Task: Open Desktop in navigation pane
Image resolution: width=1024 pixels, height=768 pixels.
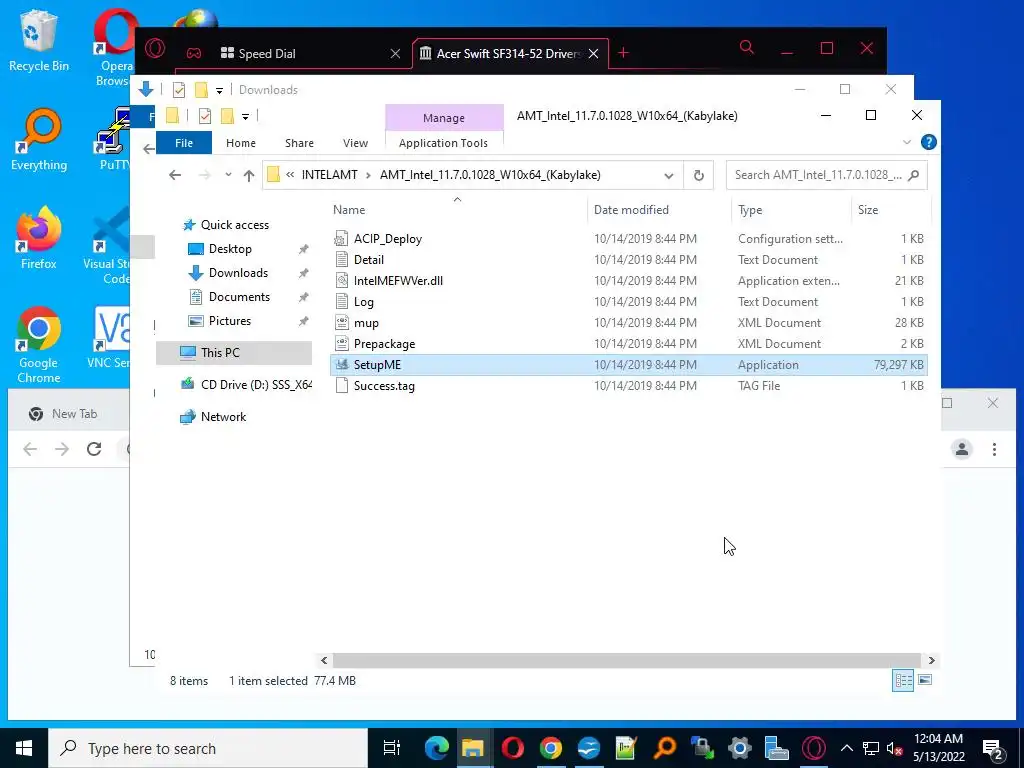Action: click(230, 249)
